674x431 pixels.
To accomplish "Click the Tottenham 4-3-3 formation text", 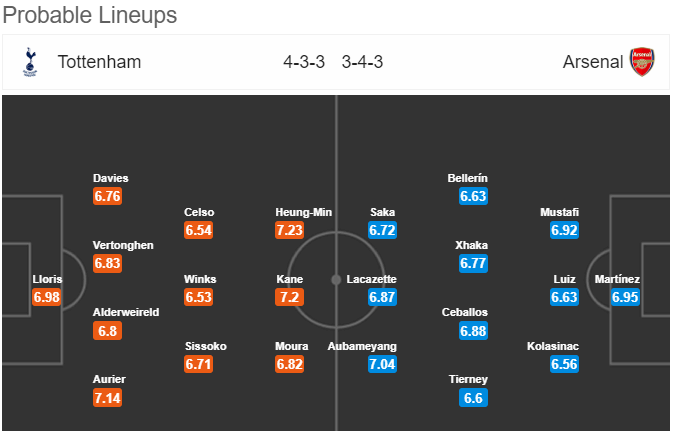I will pyautogui.click(x=304, y=62).
